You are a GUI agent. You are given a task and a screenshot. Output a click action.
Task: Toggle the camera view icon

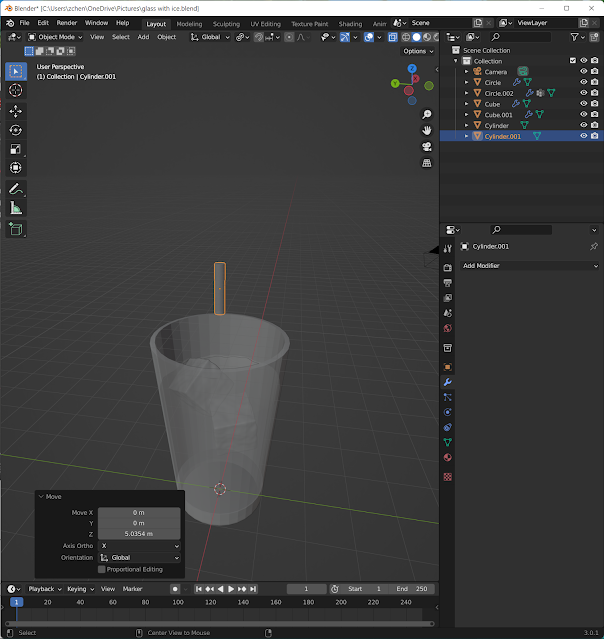(427, 146)
